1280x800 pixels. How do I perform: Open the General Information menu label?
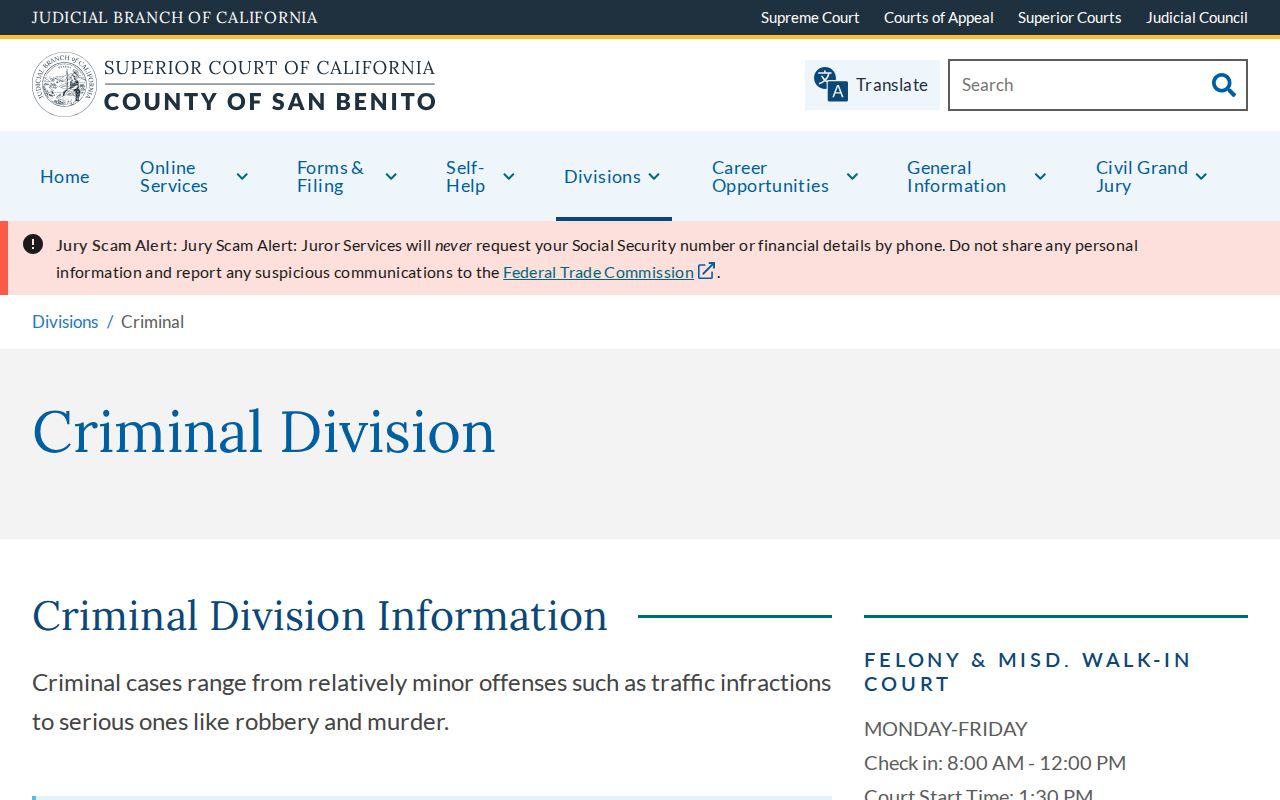coord(956,177)
